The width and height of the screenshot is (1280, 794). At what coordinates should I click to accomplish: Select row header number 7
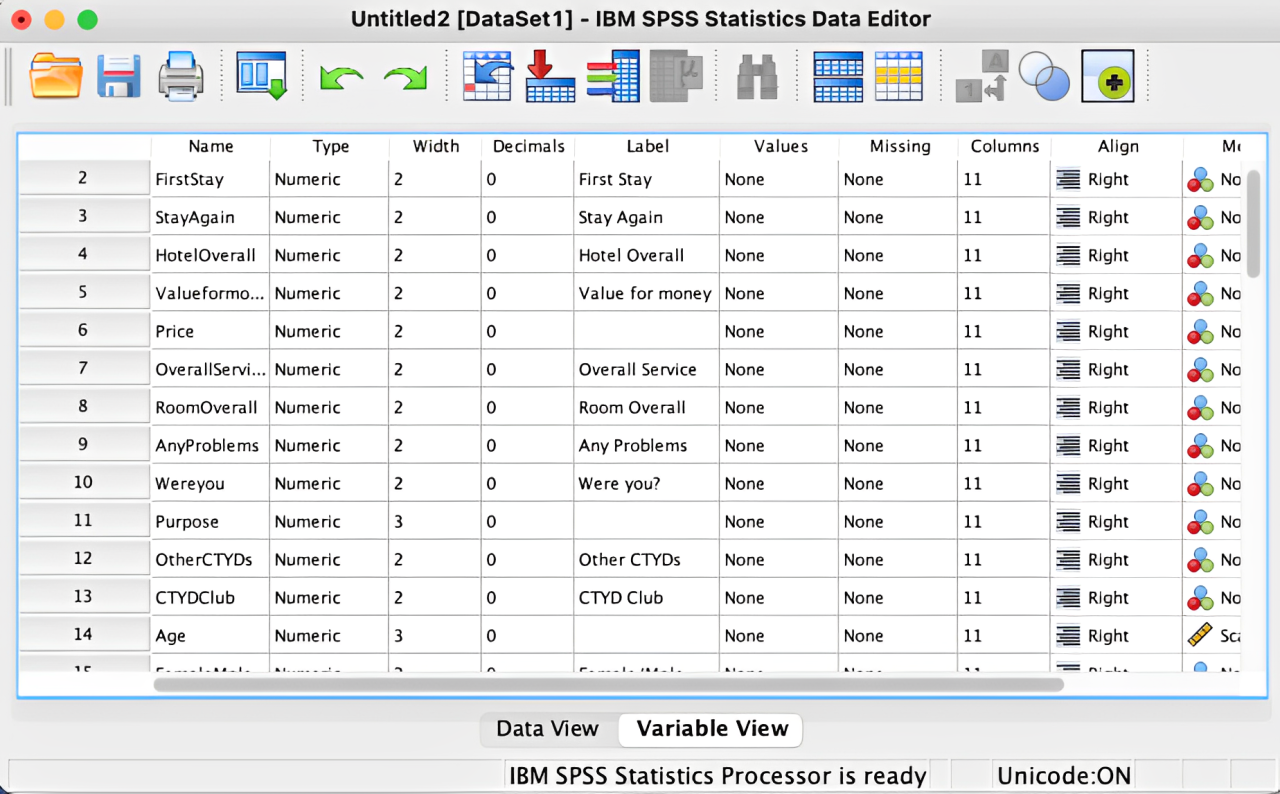(84, 369)
